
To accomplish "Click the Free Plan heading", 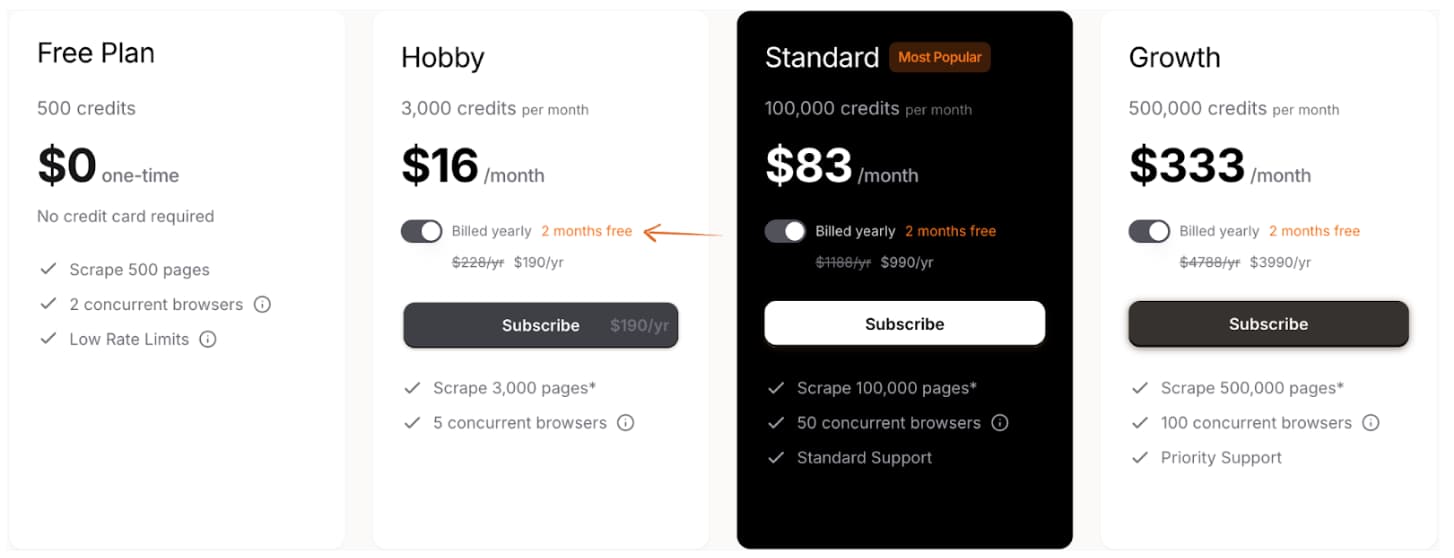I will pos(96,53).
